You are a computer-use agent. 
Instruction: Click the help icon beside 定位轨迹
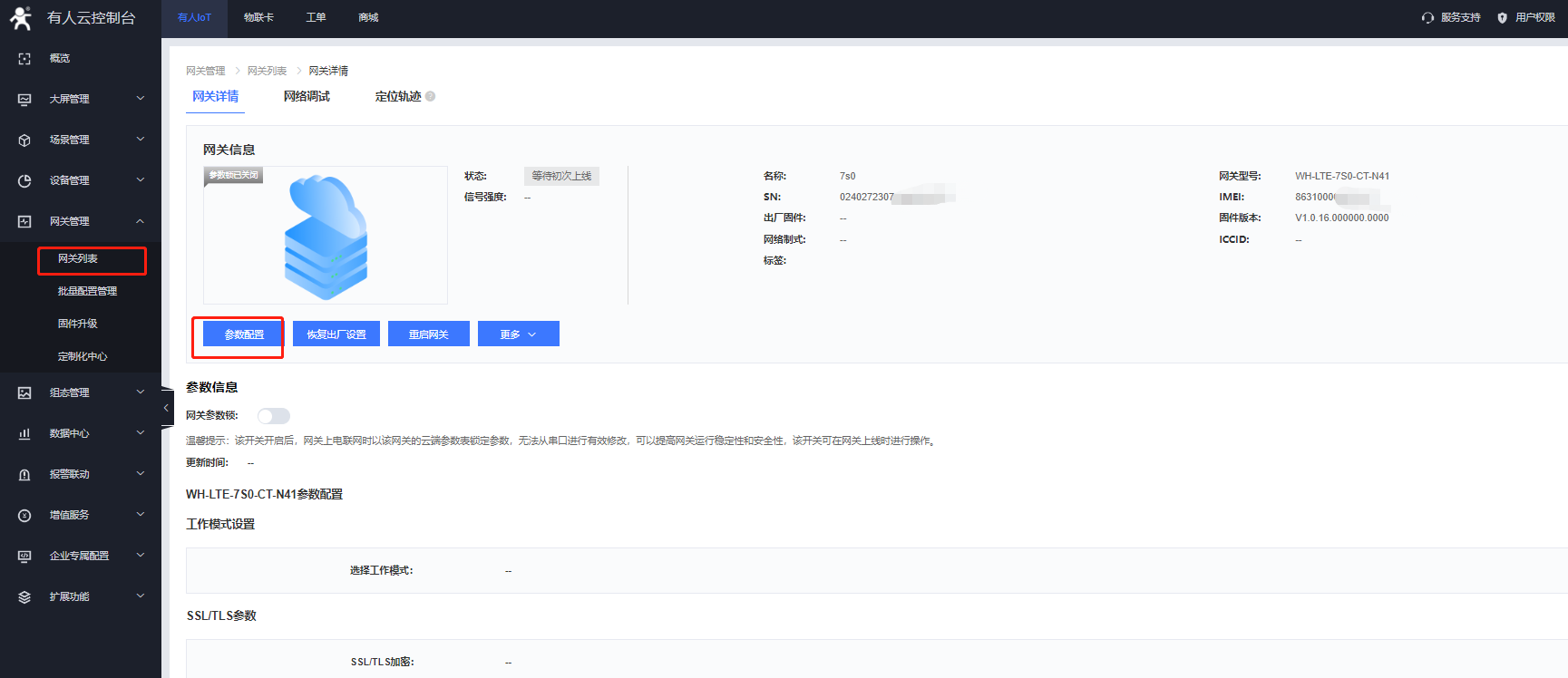431,96
